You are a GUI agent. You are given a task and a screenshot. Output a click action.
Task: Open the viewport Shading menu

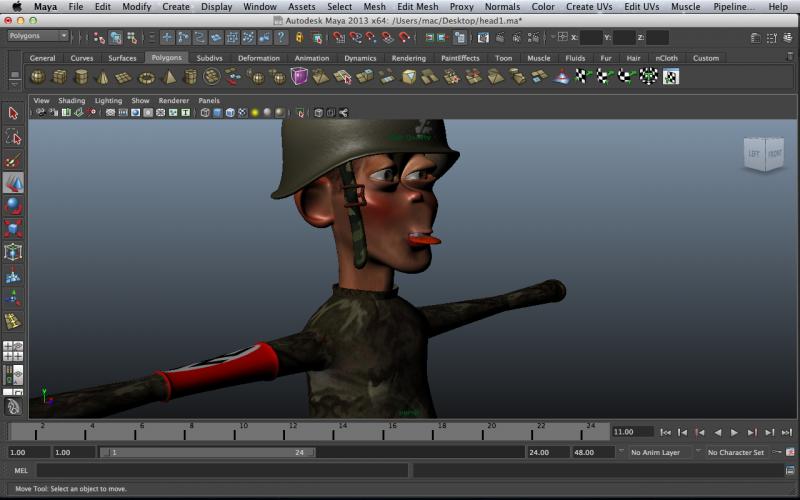tap(72, 101)
